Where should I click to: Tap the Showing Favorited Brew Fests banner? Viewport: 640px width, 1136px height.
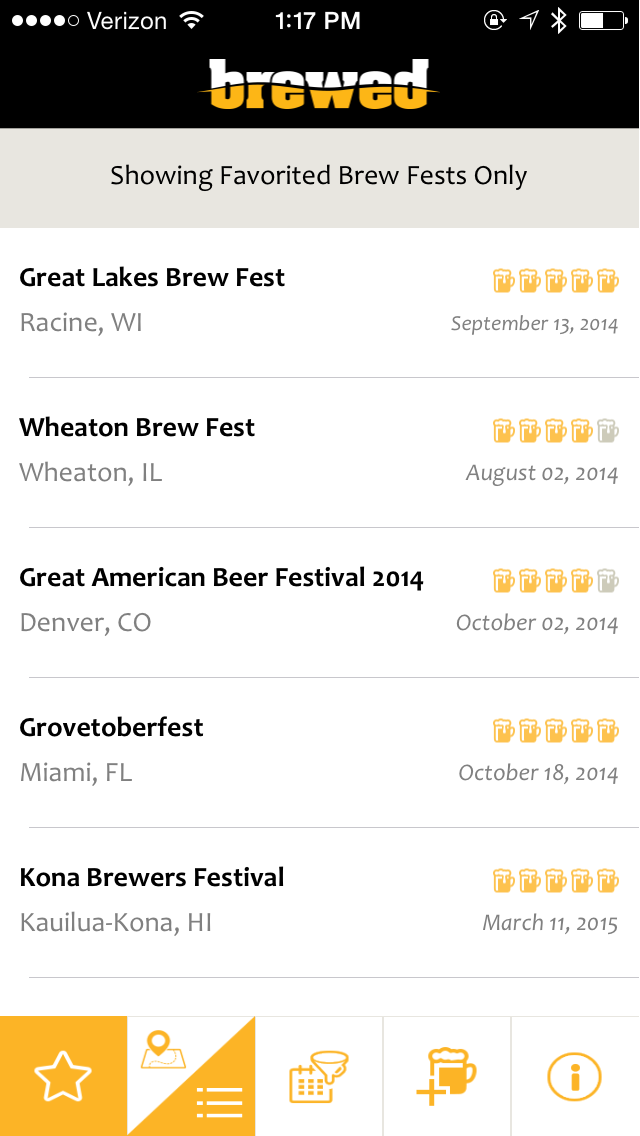pos(319,176)
